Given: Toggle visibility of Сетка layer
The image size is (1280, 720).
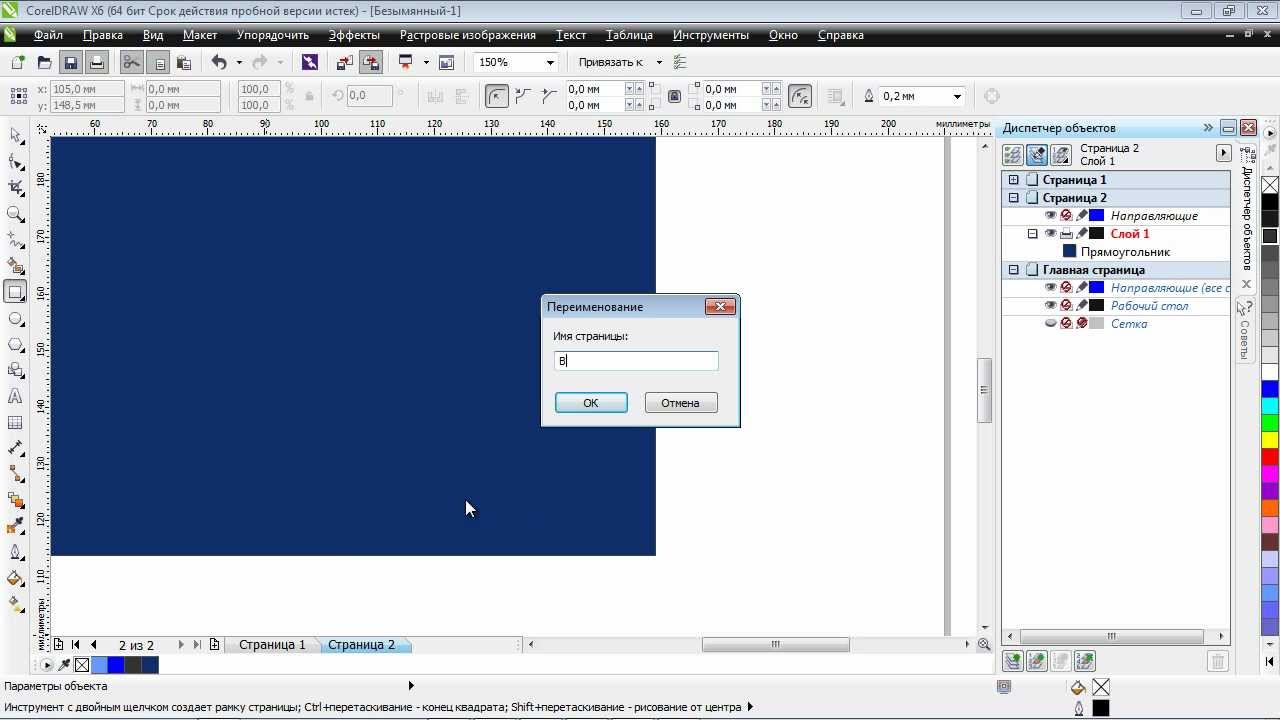Looking at the screenshot, I should [x=1050, y=324].
